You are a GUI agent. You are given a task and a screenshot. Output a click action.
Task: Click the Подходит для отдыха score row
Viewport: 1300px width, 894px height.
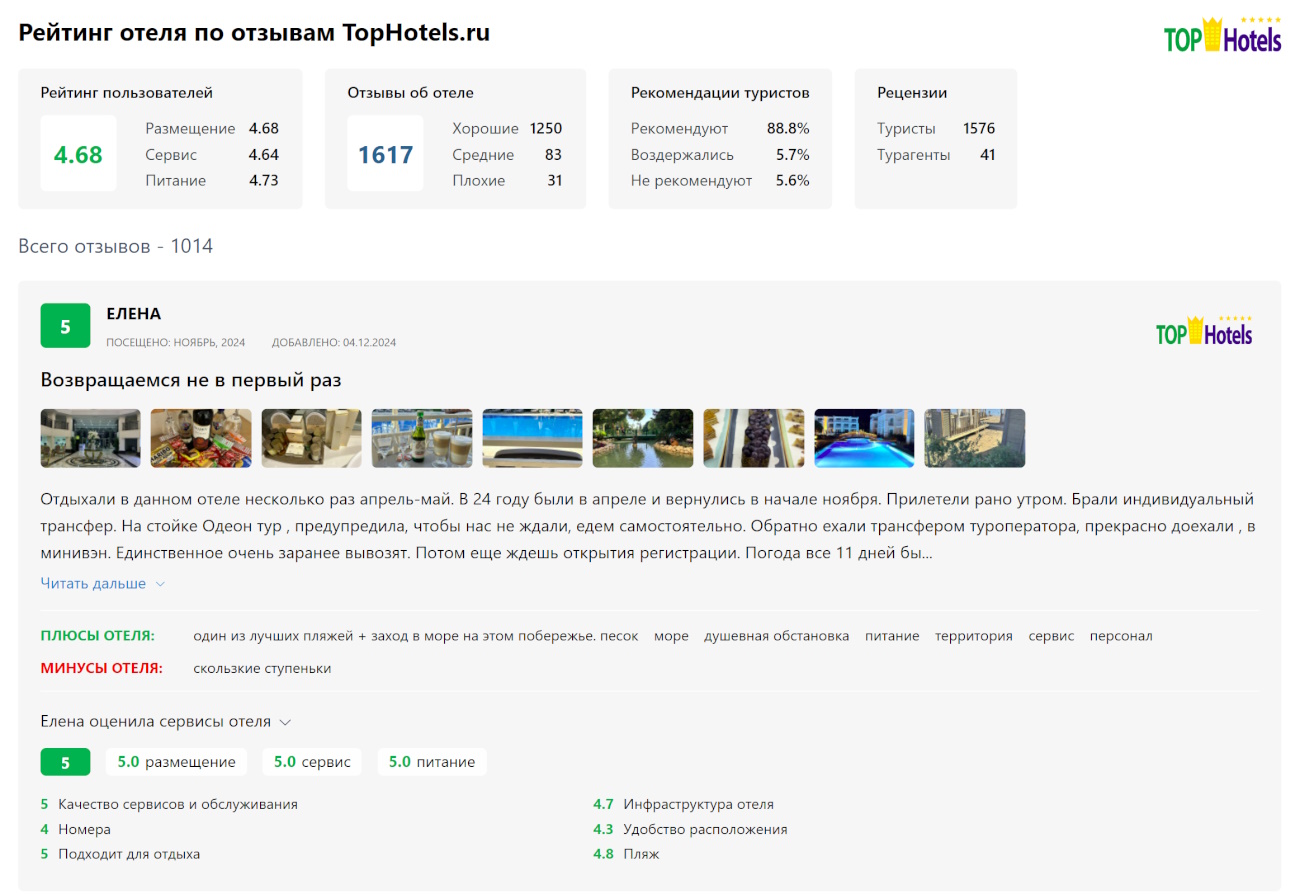121,854
